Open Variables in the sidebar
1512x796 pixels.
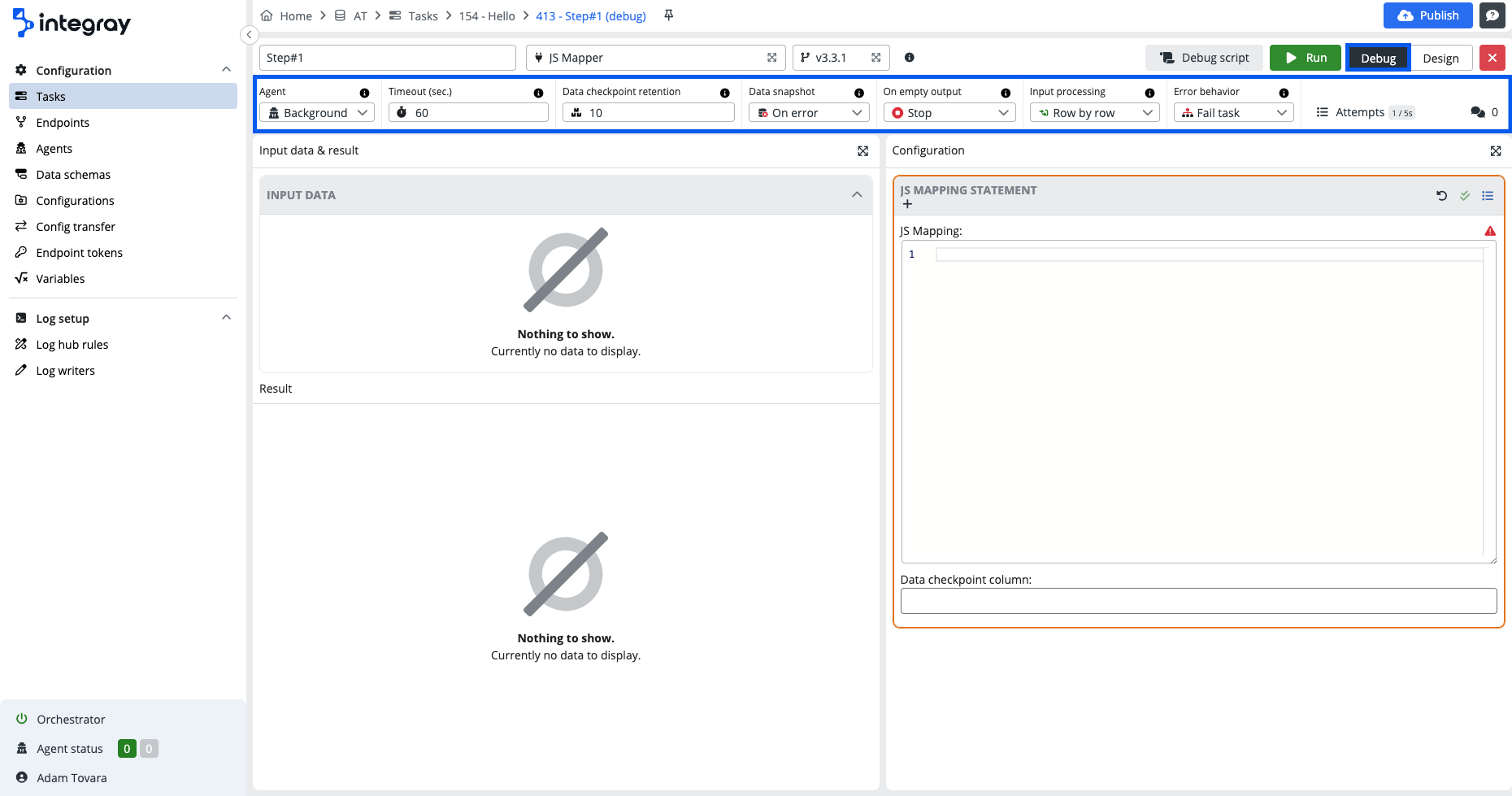click(60, 279)
